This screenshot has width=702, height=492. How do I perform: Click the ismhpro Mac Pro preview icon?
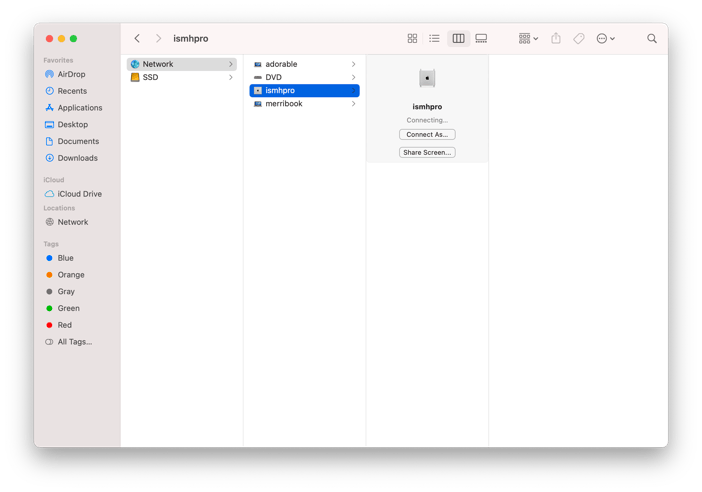tap(427, 78)
